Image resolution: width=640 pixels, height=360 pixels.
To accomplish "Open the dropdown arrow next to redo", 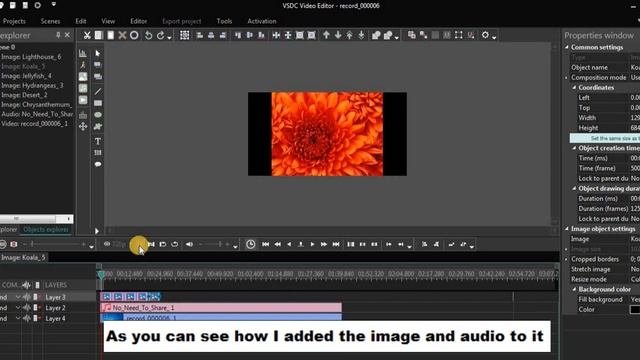I will coord(169,38).
